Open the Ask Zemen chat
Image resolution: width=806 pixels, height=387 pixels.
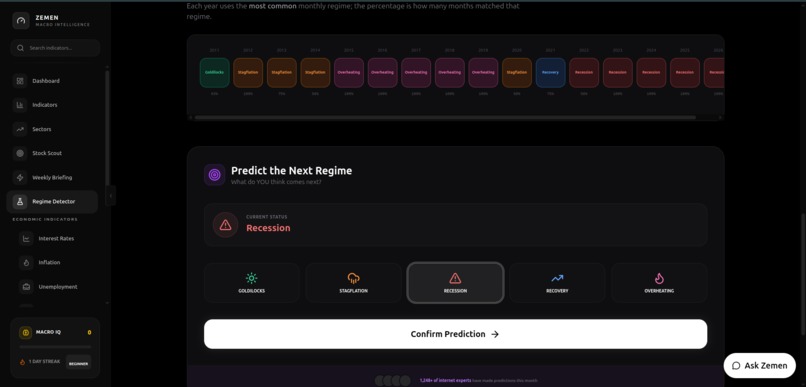[759, 365]
